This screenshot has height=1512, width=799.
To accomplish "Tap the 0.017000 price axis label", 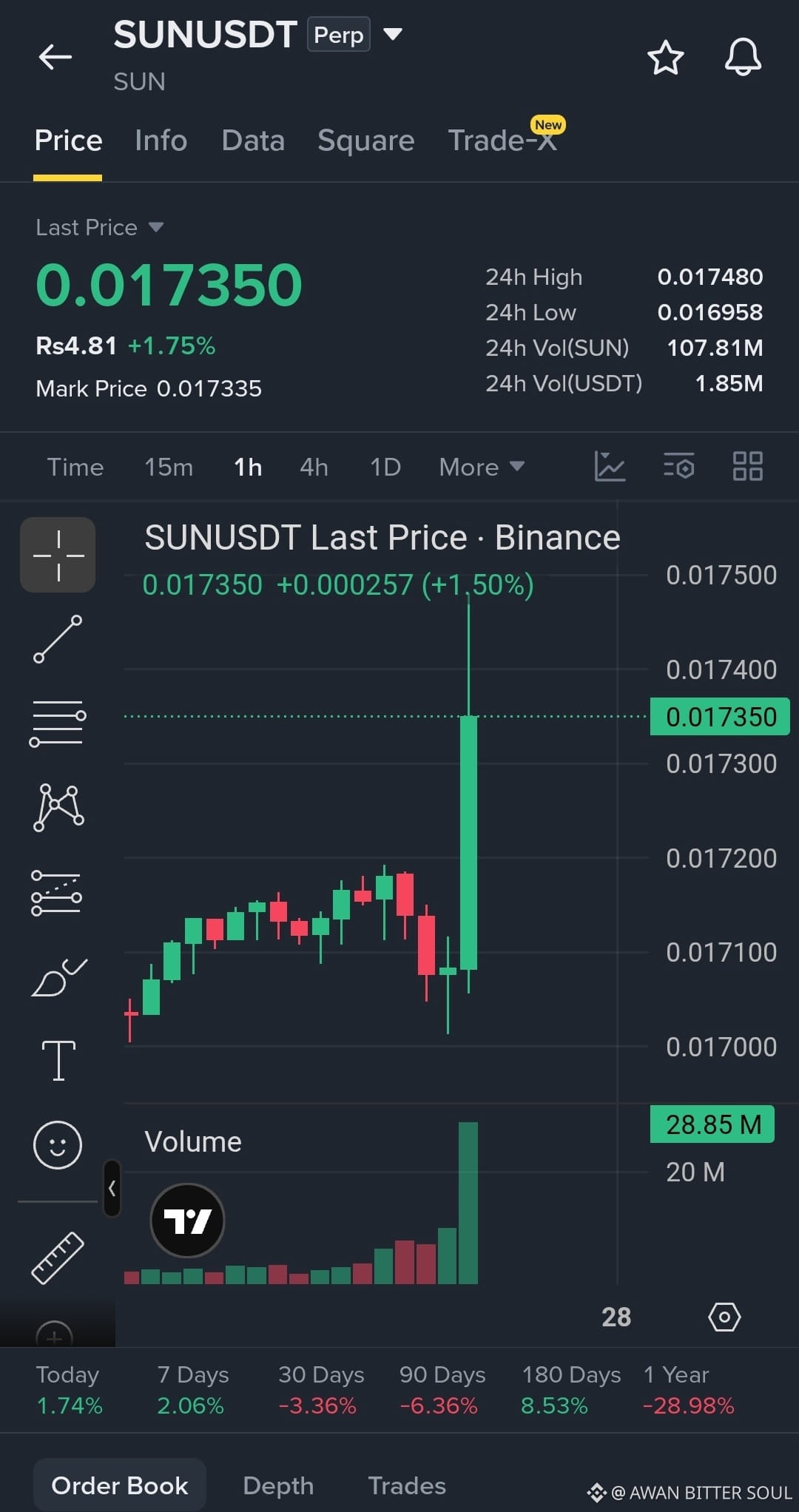I will [721, 1047].
